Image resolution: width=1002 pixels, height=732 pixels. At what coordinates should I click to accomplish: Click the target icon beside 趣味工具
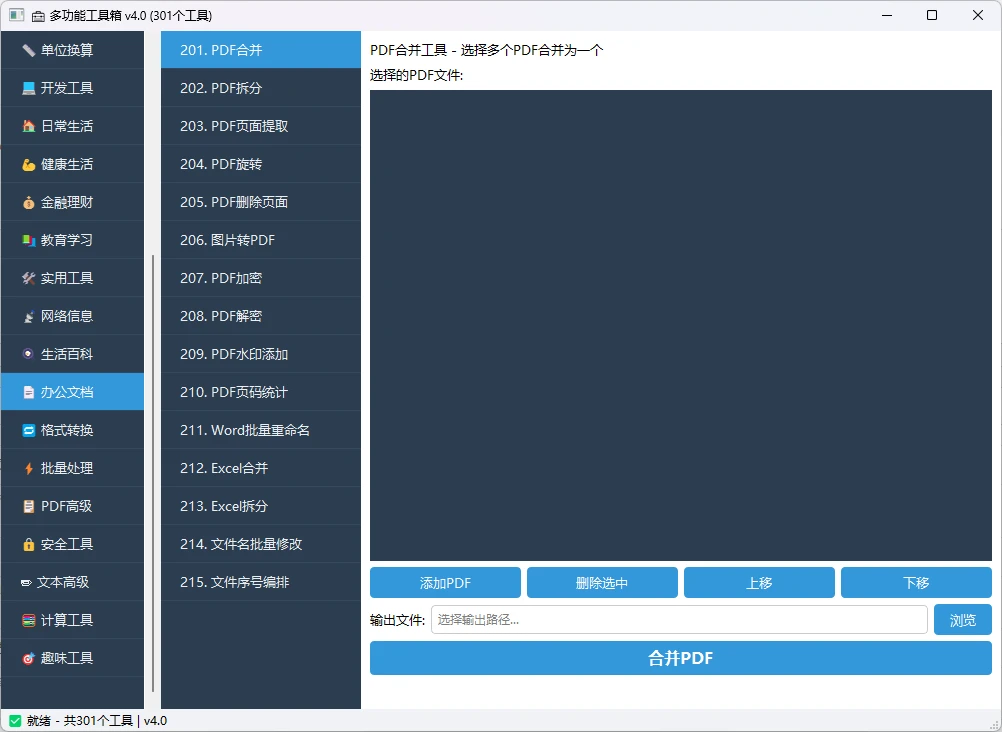(x=28, y=658)
